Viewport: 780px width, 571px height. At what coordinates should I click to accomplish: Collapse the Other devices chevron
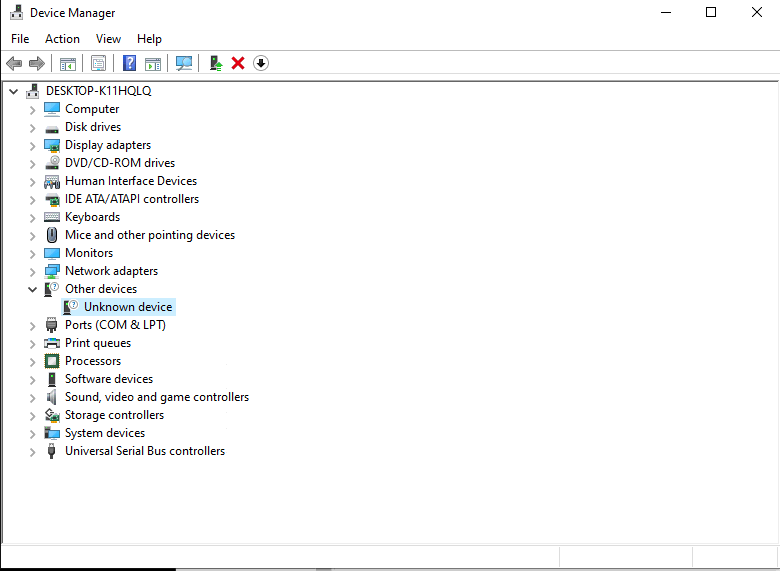(32, 289)
